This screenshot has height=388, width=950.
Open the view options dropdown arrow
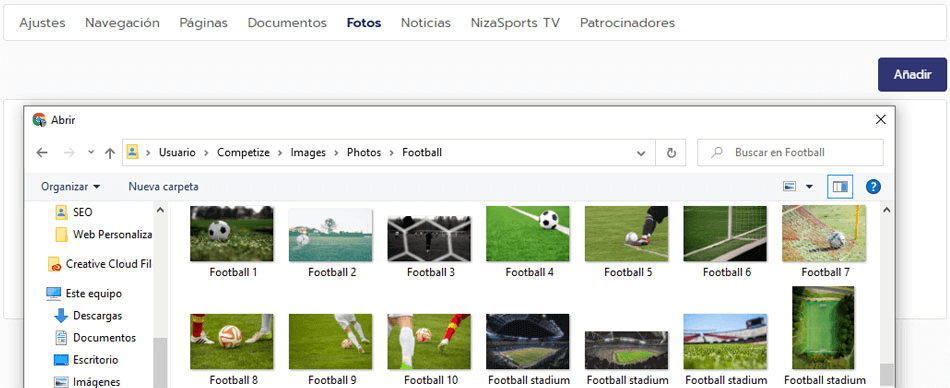[809, 187]
